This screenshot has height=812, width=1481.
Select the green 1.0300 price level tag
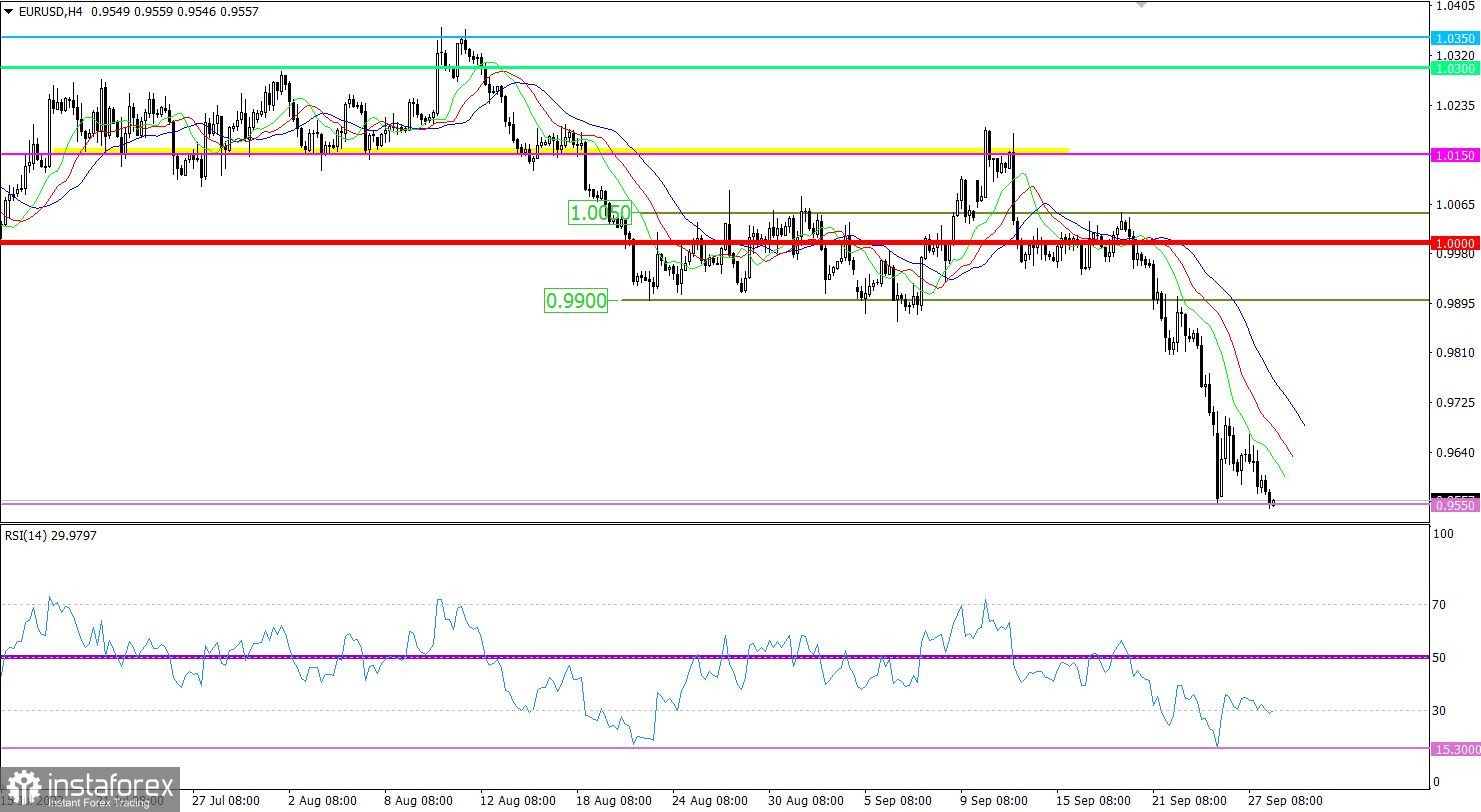(1455, 68)
